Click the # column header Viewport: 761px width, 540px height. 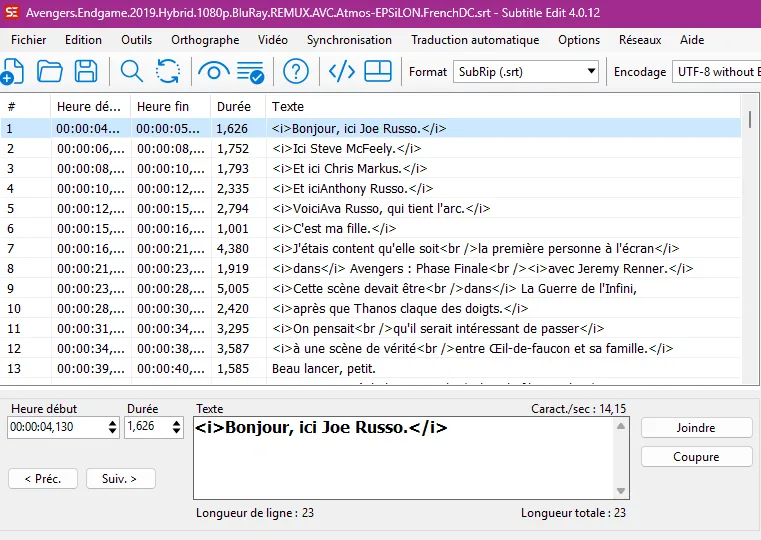[25, 106]
